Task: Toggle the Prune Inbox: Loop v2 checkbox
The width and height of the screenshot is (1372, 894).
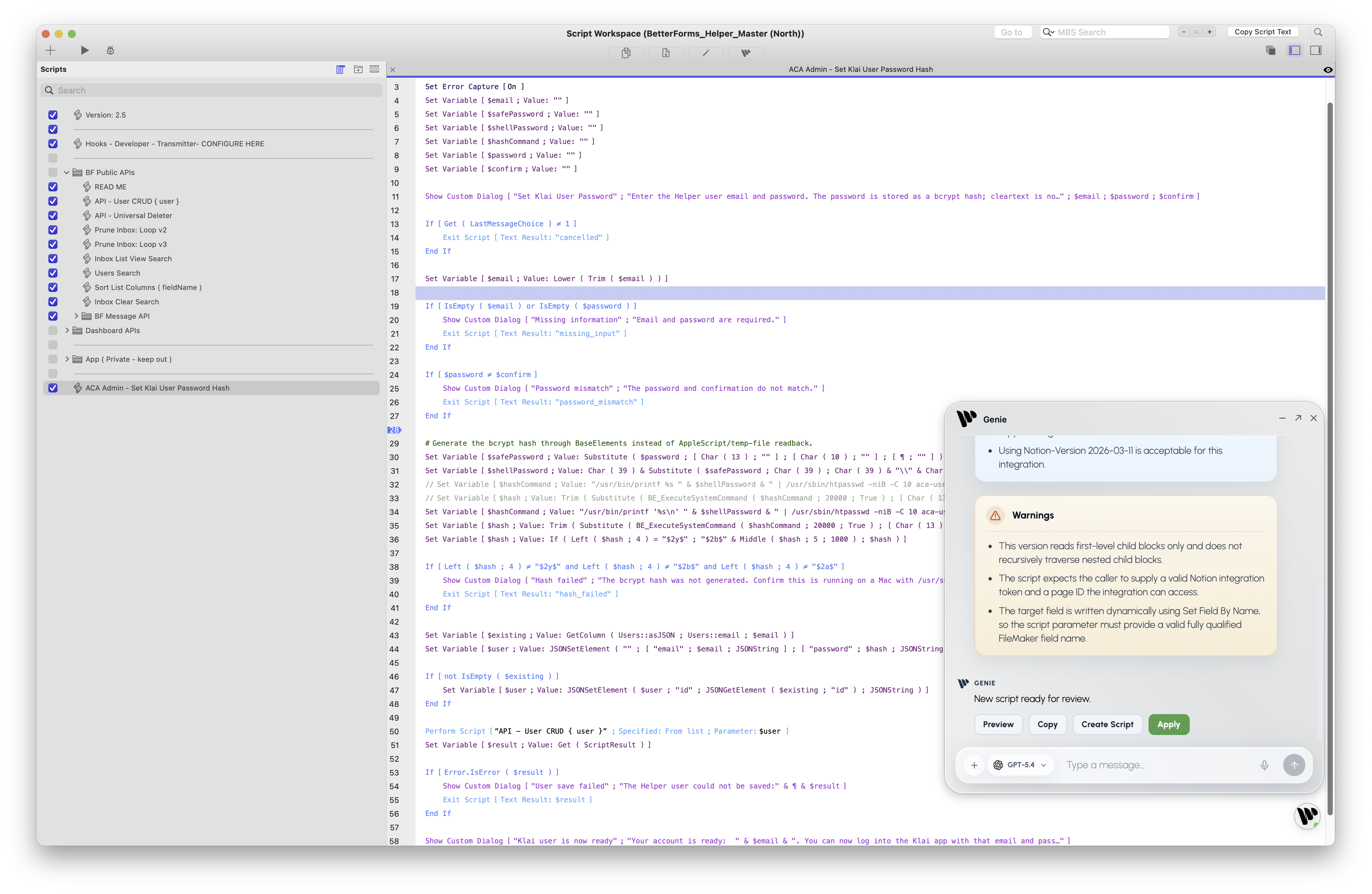Action: [x=53, y=230]
